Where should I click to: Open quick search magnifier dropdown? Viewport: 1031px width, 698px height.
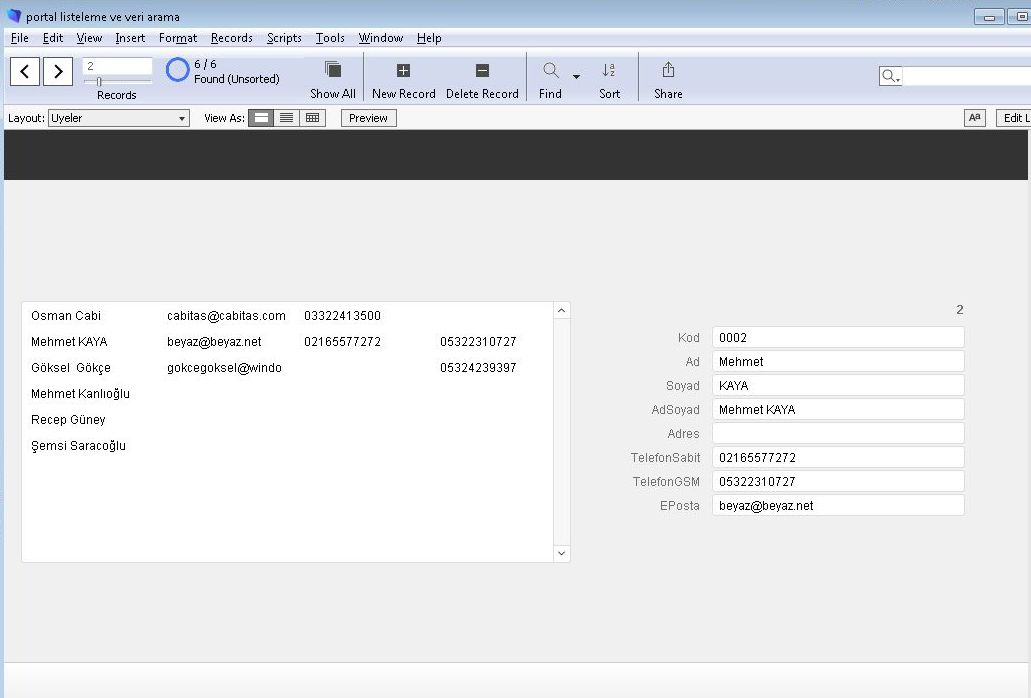point(890,76)
